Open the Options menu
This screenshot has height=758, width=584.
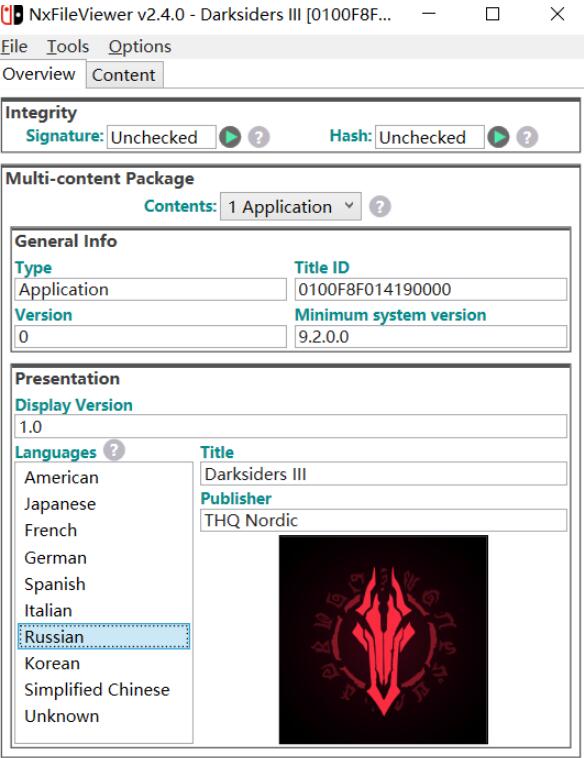[140, 46]
